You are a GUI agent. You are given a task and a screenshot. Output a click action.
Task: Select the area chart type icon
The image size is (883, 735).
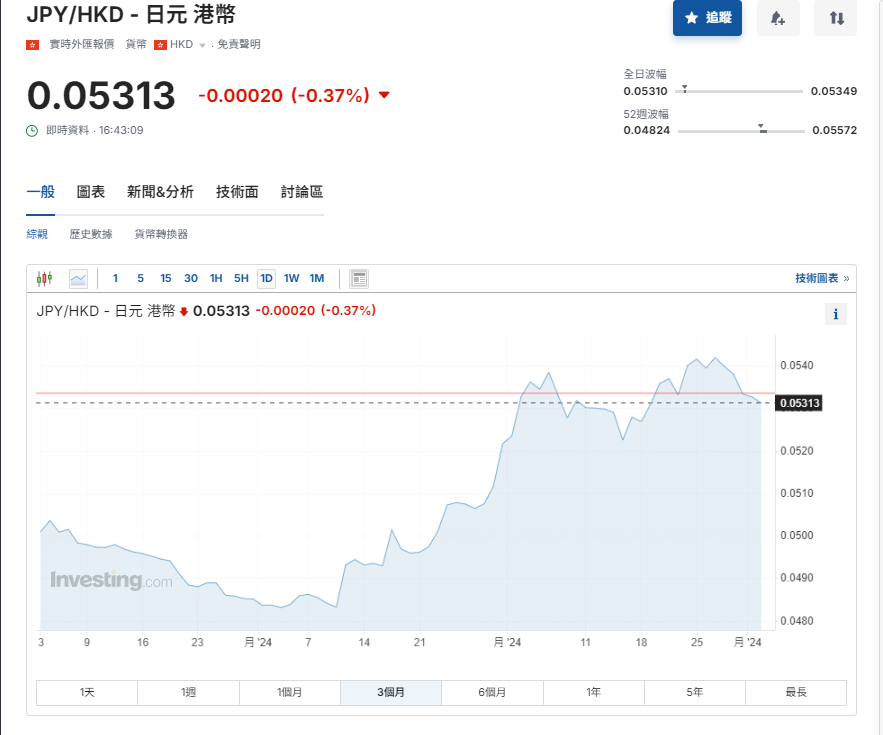[x=78, y=278]
